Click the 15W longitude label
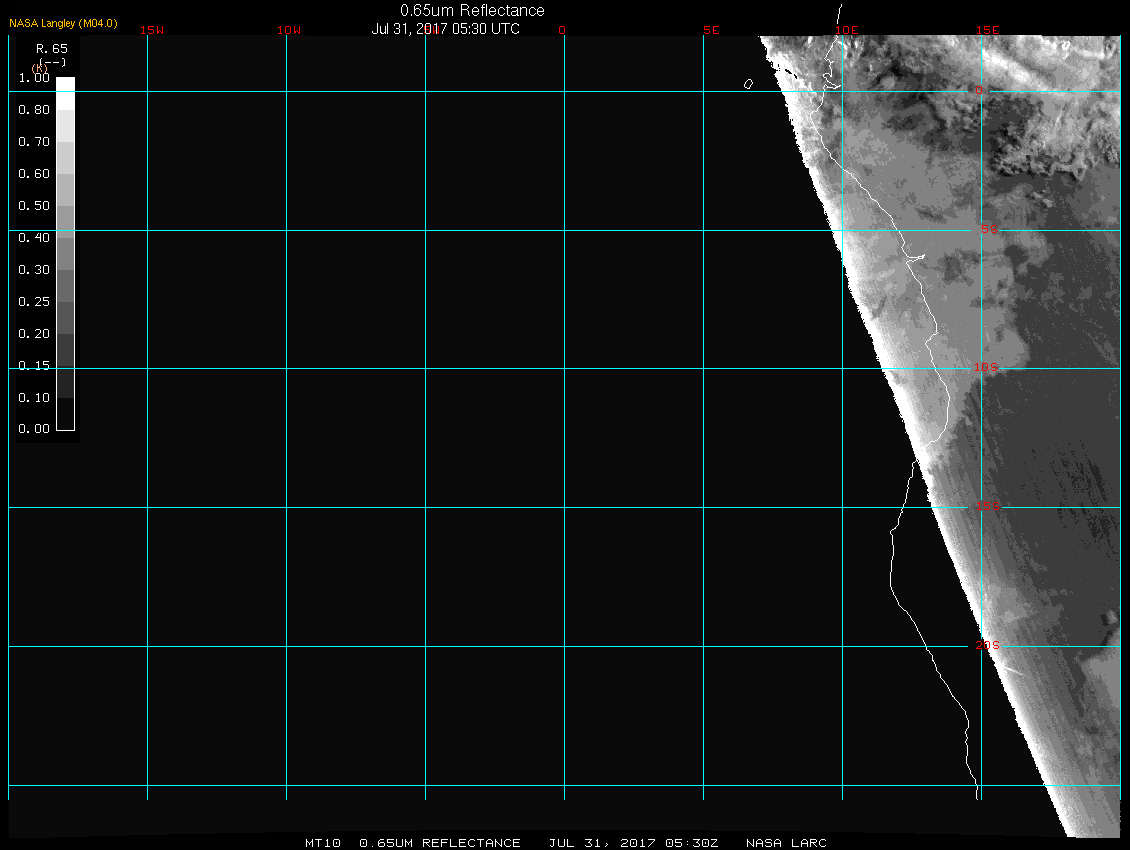 point(152,30)
